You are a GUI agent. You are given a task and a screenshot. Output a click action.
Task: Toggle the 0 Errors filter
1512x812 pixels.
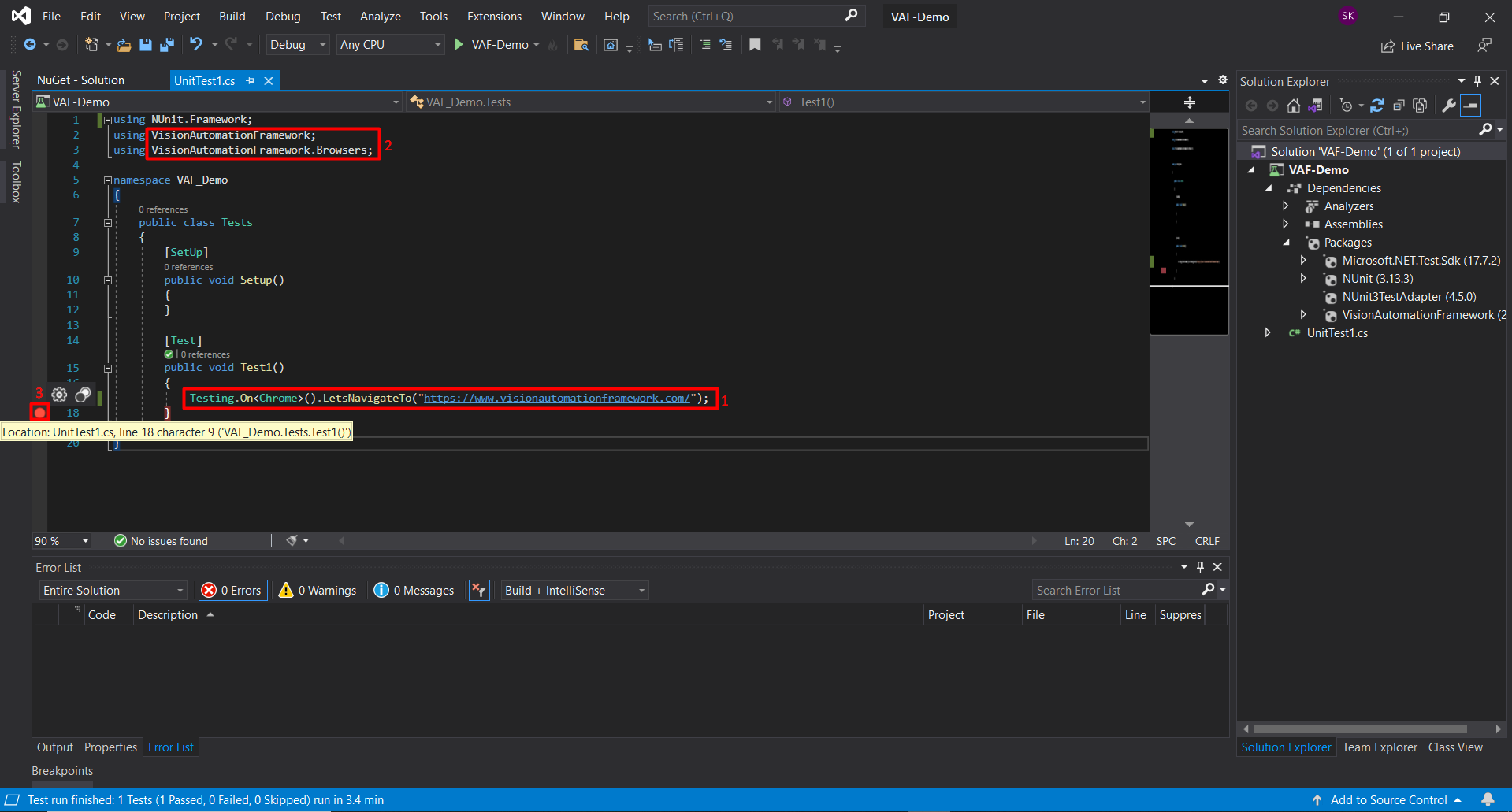click(x=232, y=590)
